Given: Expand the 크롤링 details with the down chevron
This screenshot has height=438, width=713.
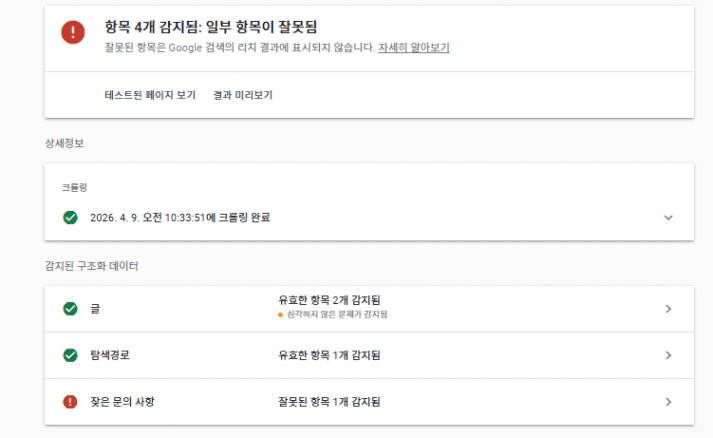Looking at the screenshot, I should point(668,217).
